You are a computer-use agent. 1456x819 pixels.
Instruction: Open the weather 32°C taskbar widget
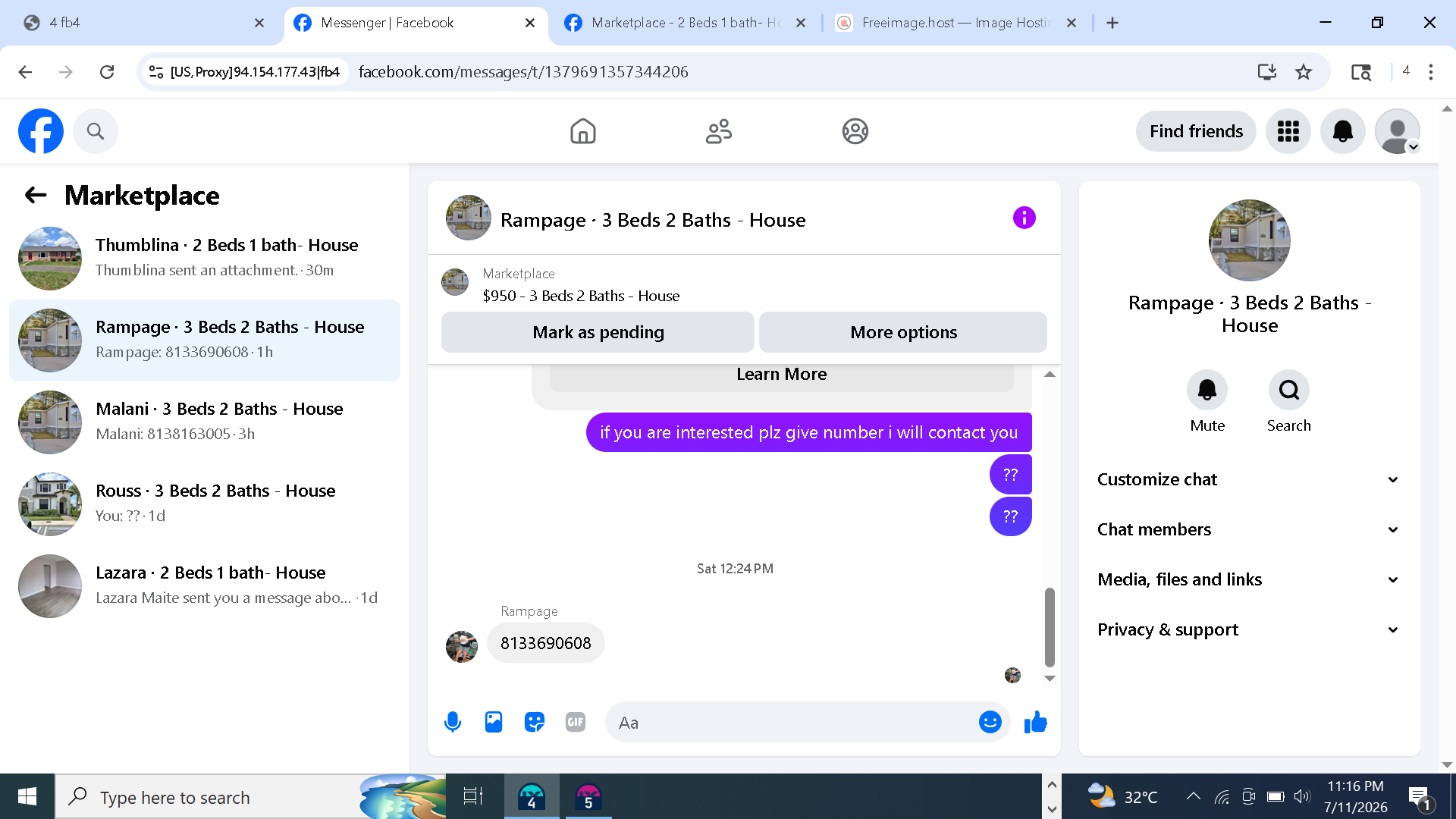1122,796
